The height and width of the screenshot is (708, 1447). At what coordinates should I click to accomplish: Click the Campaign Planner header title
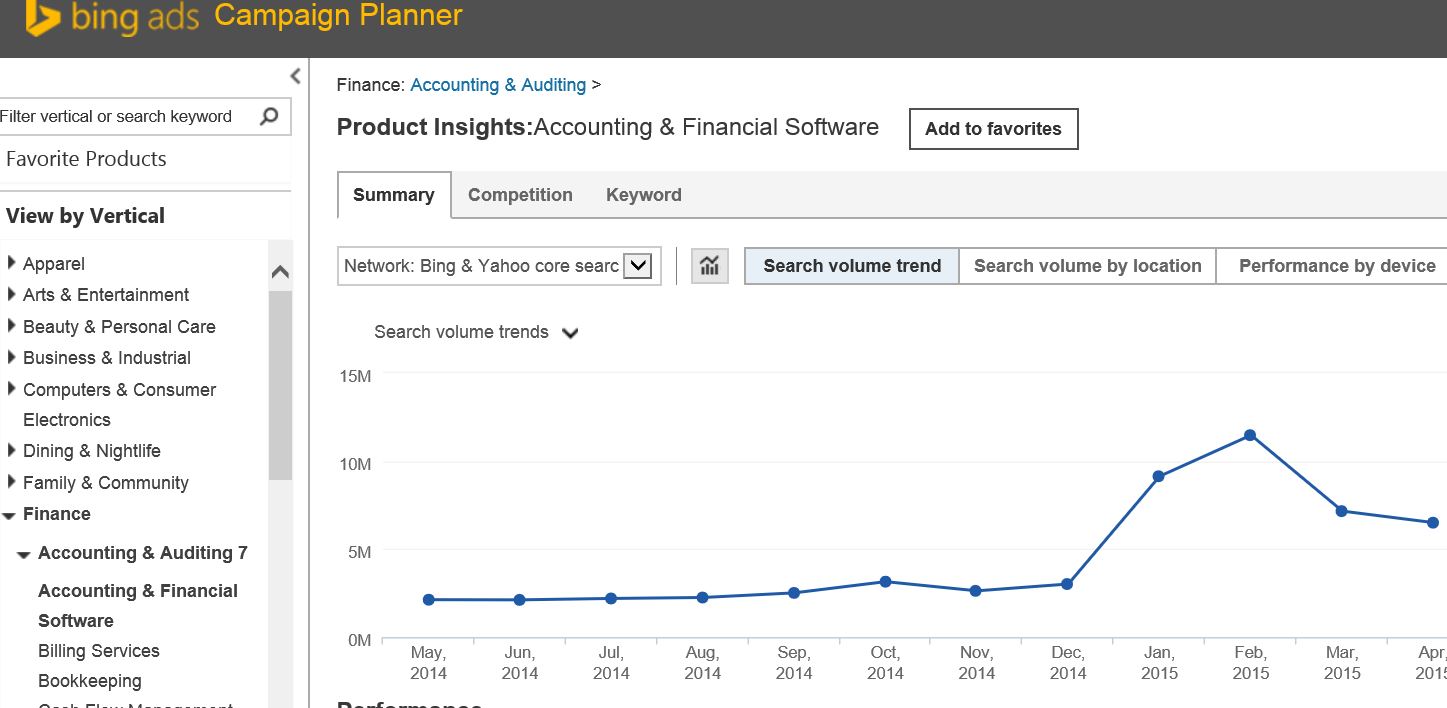click(x=339, y=16)
